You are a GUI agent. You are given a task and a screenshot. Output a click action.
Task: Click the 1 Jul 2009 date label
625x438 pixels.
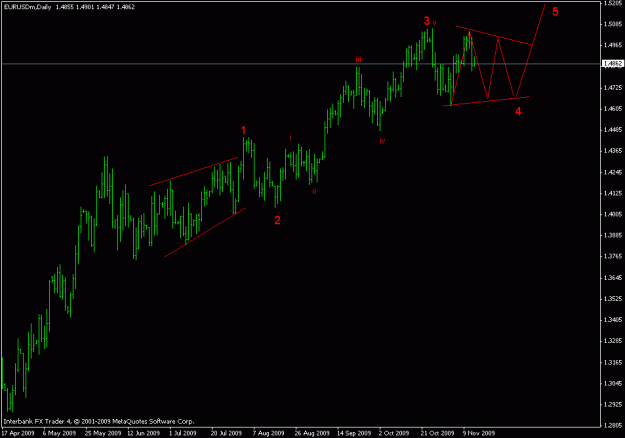[x=183, y=433]
